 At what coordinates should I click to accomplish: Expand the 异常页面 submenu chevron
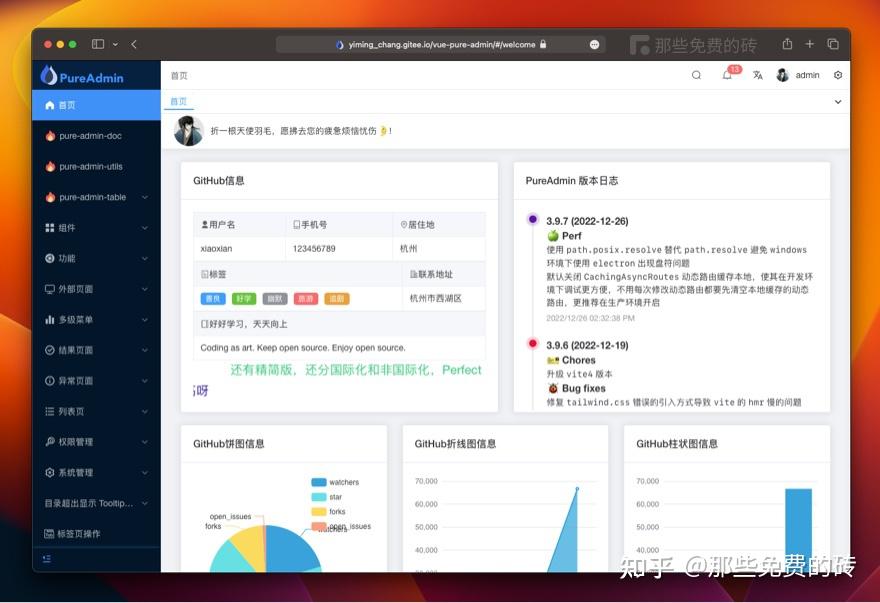tap(145, 381)
